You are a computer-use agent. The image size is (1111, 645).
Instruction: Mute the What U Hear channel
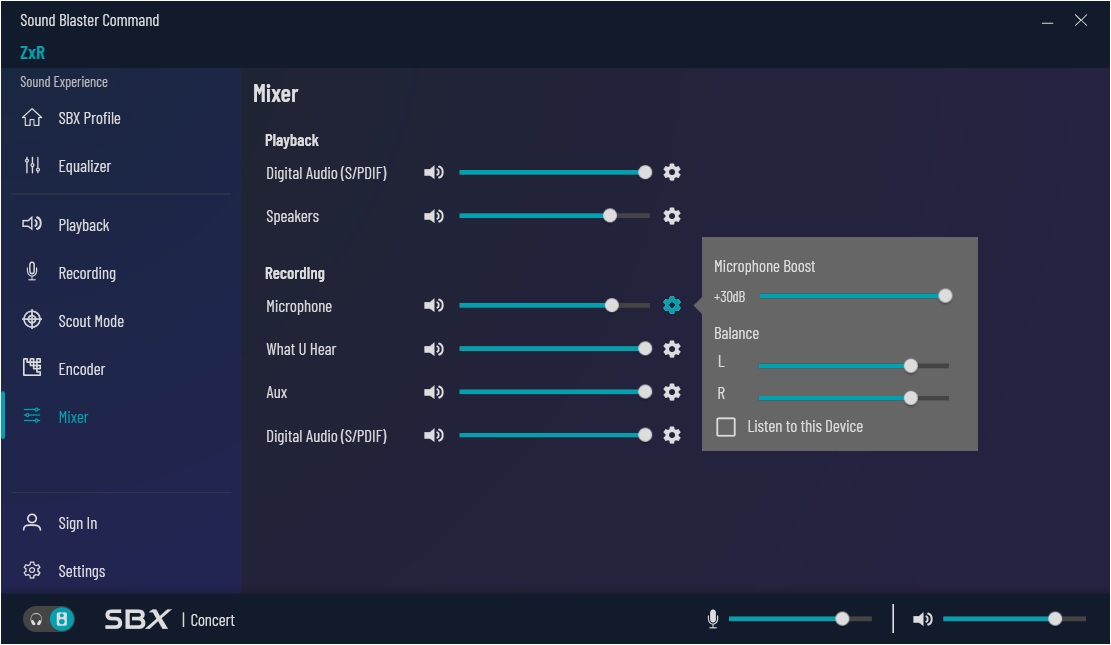pyautogui.click(x=433, y=349)
